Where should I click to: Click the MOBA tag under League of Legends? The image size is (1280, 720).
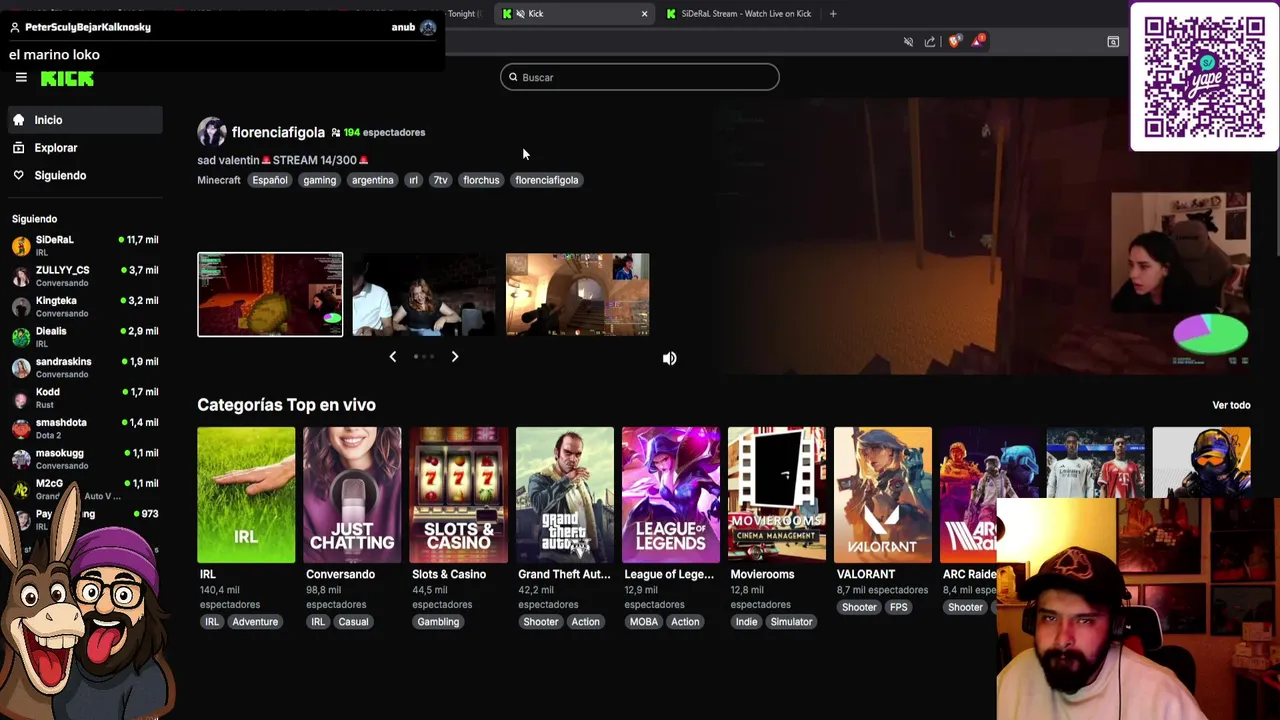tap(644, 622)
